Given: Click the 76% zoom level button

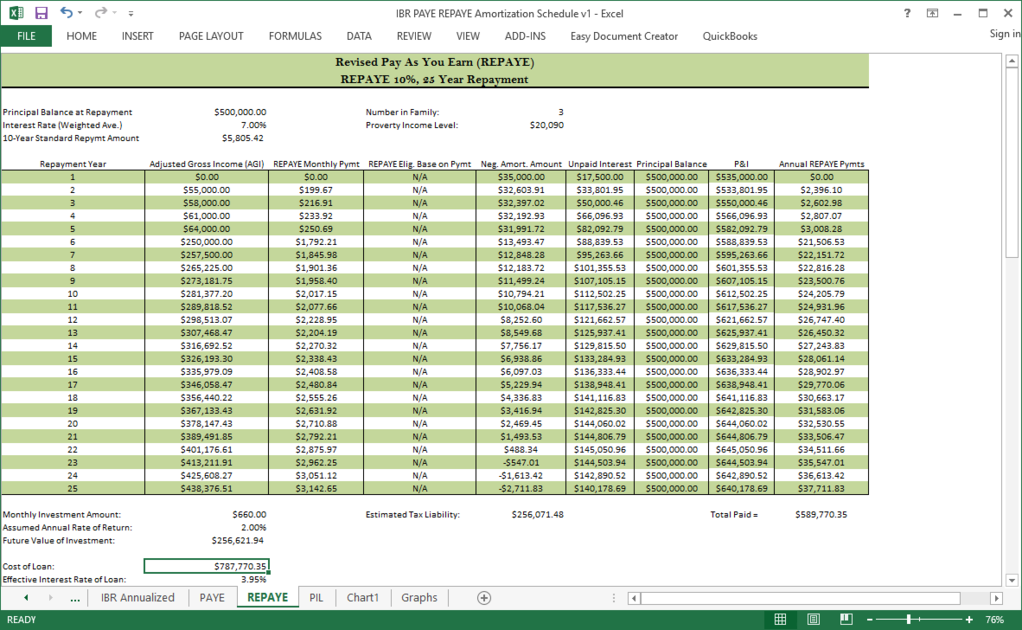Looking at the screenshot, I should pyautogui.click(x=995, y=620).
